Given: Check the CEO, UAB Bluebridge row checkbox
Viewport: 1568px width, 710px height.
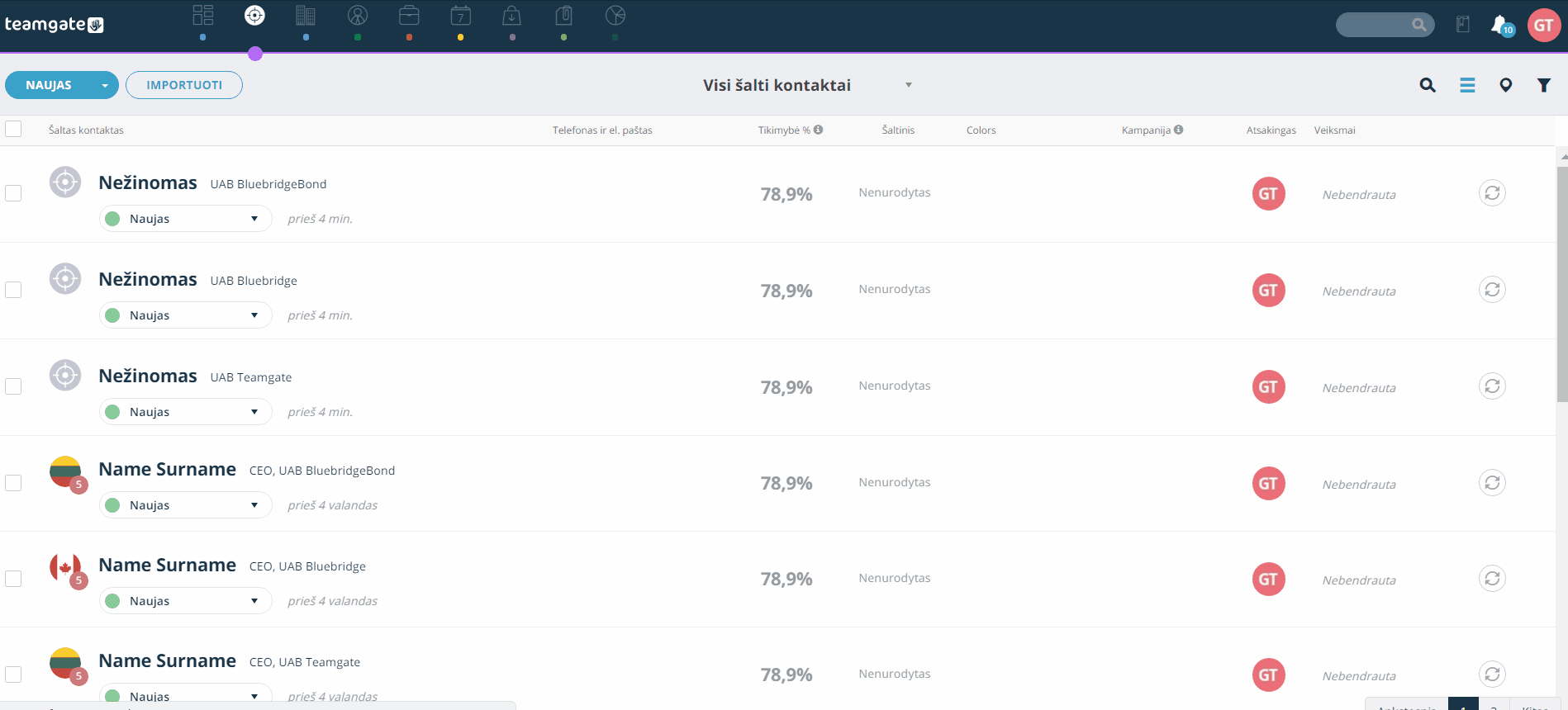Looking at the screenshot, I should pos(13,579).
